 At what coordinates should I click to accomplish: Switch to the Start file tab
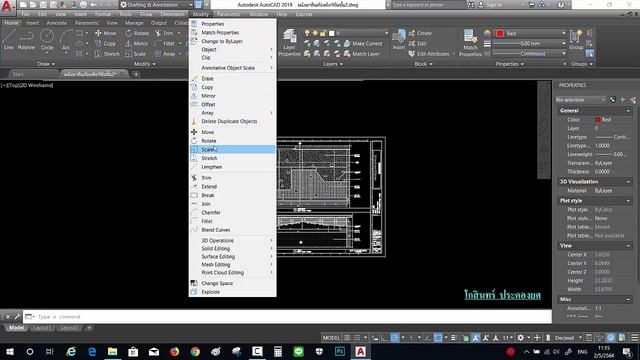(18, 74)
